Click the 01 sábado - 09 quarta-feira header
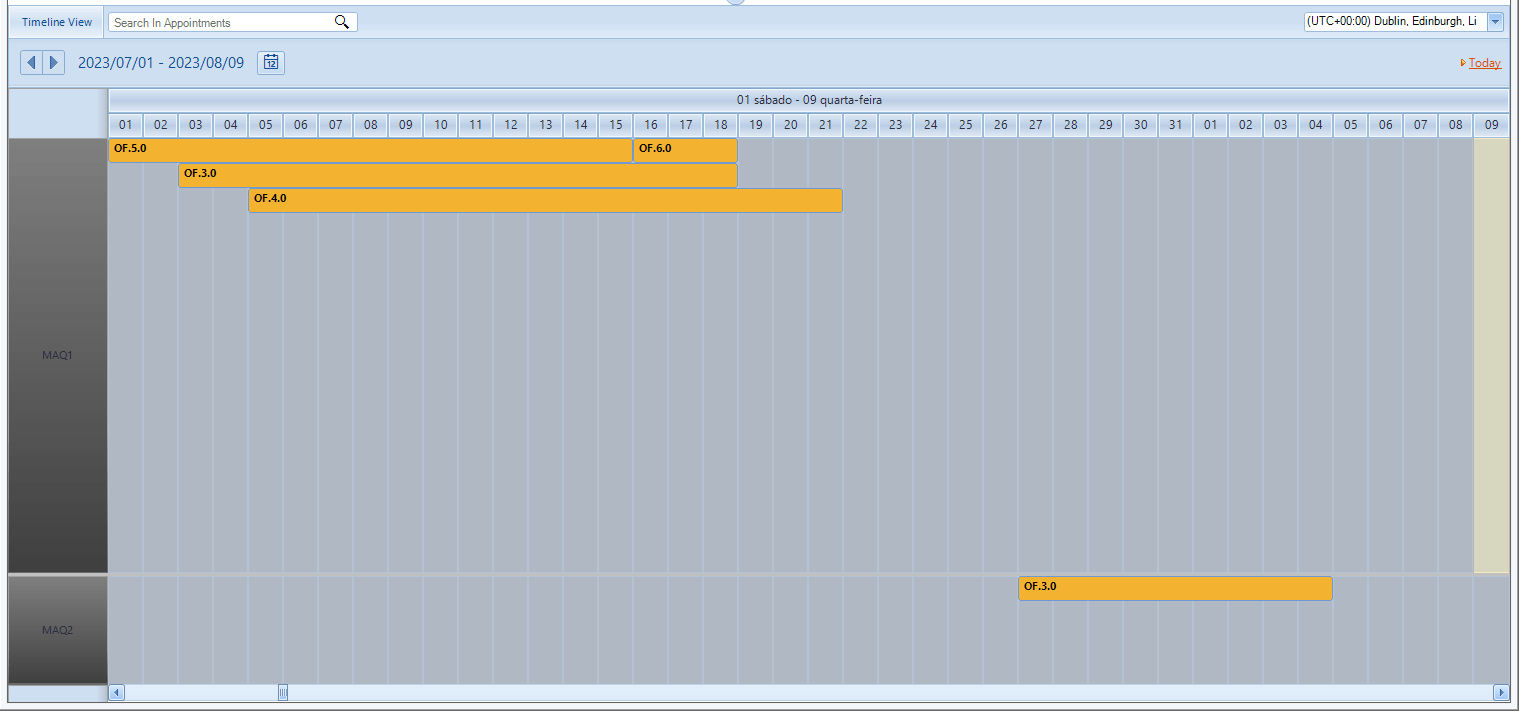This screenshot has height=712, width=1521. coord(808,101)
